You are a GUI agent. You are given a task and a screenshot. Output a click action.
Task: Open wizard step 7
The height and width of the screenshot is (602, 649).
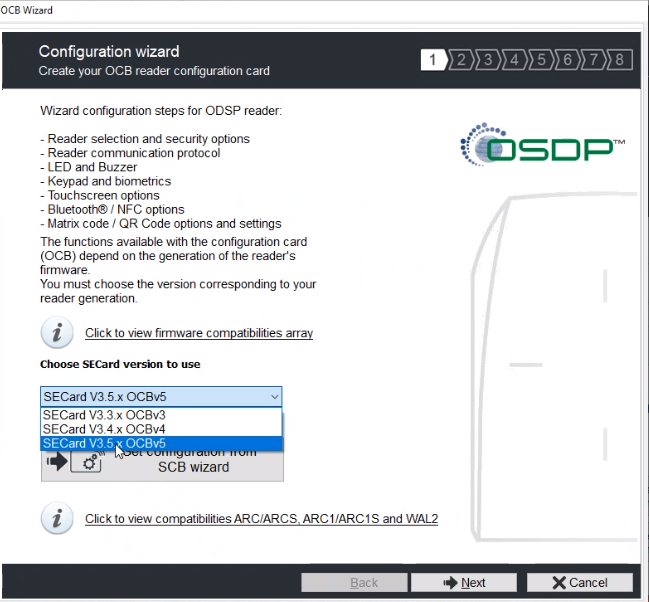point(593,60)
